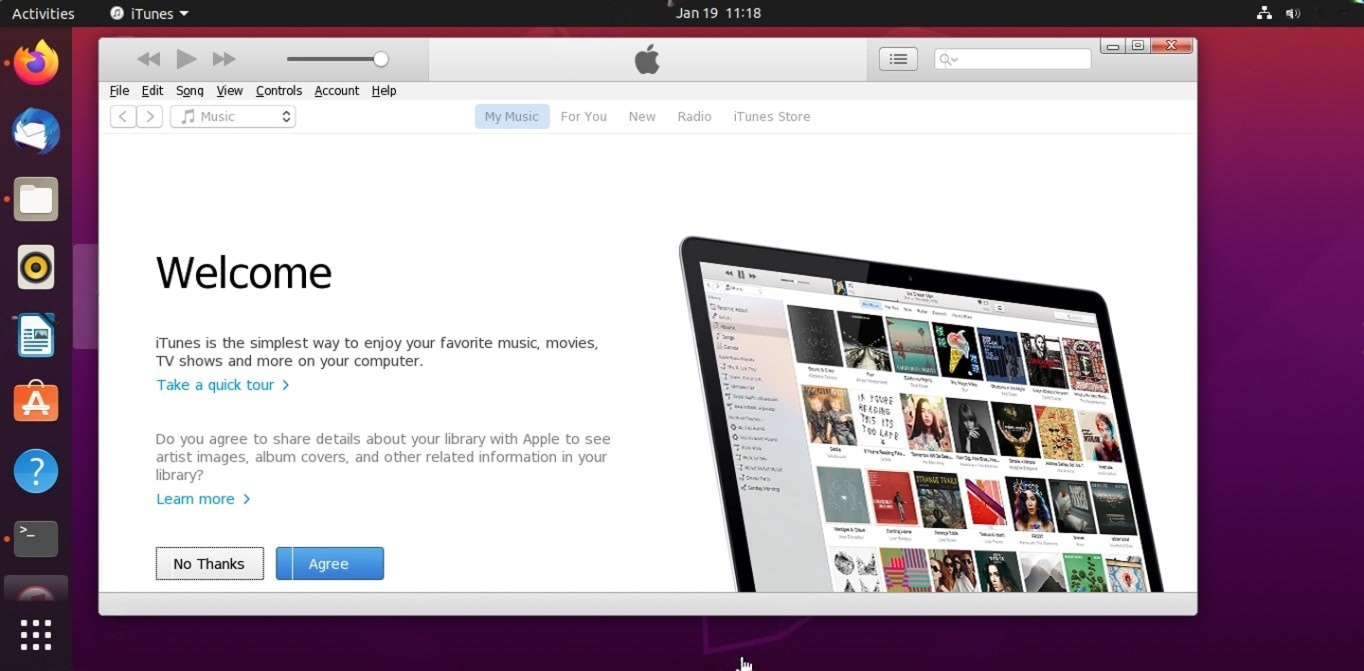Open the iTunes indicator menu in top bar
The height and width of the screenshot is (671, 1364).
click(x=146, y=13)
